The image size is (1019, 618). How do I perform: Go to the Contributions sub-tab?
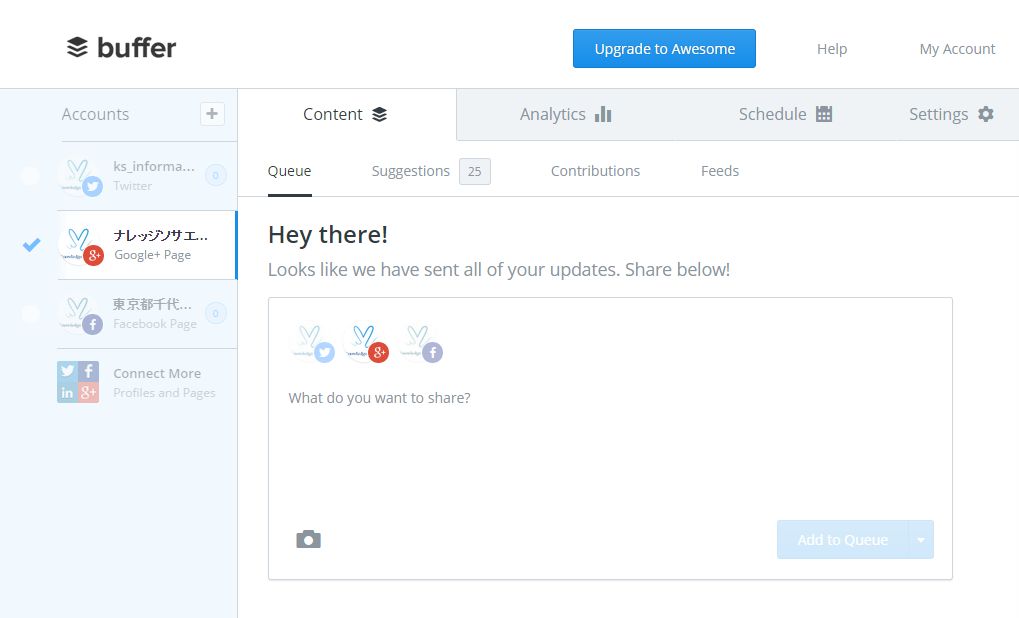point(595,171)
